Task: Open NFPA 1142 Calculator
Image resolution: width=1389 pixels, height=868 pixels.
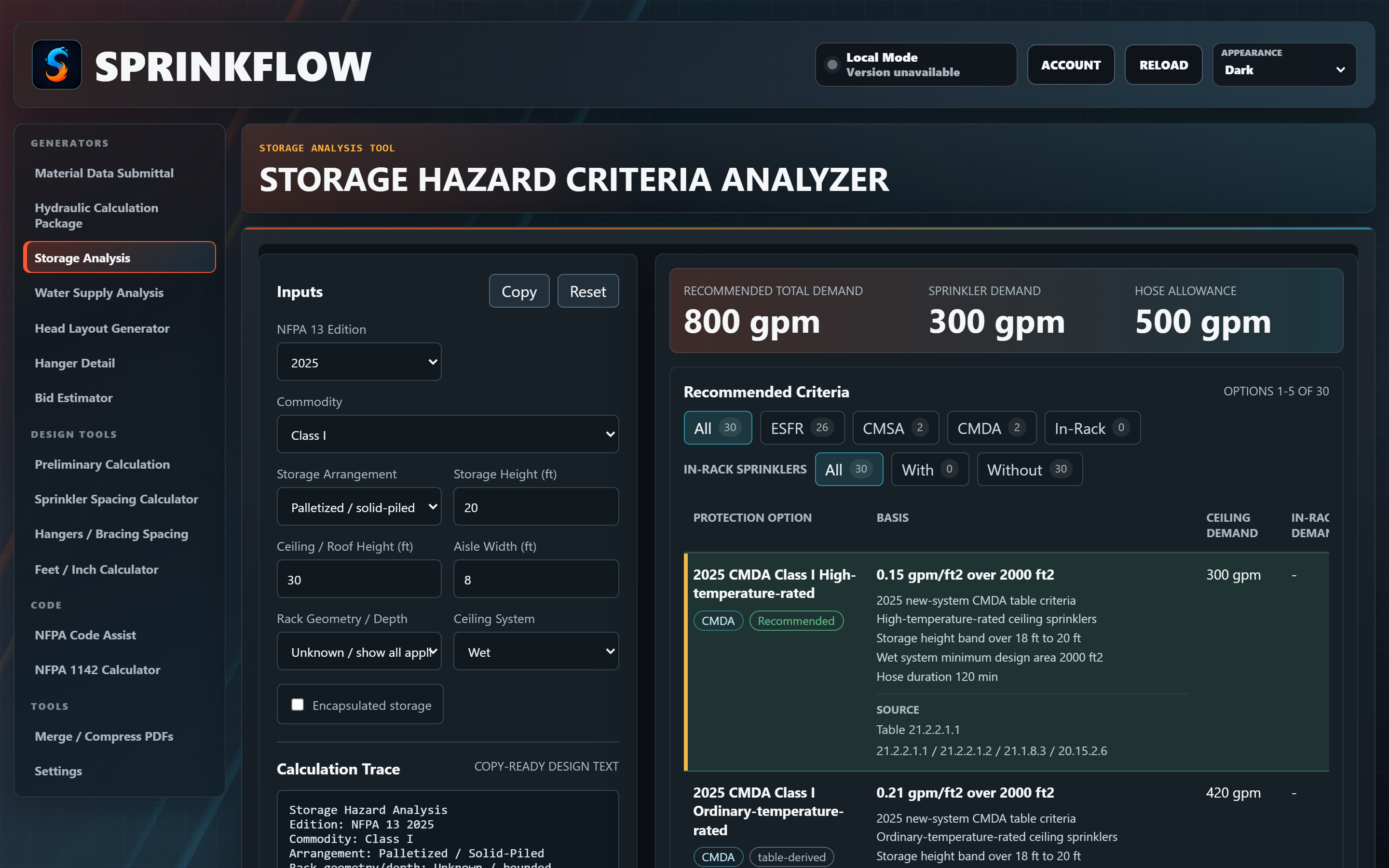Action: click(x=120, y=670)
